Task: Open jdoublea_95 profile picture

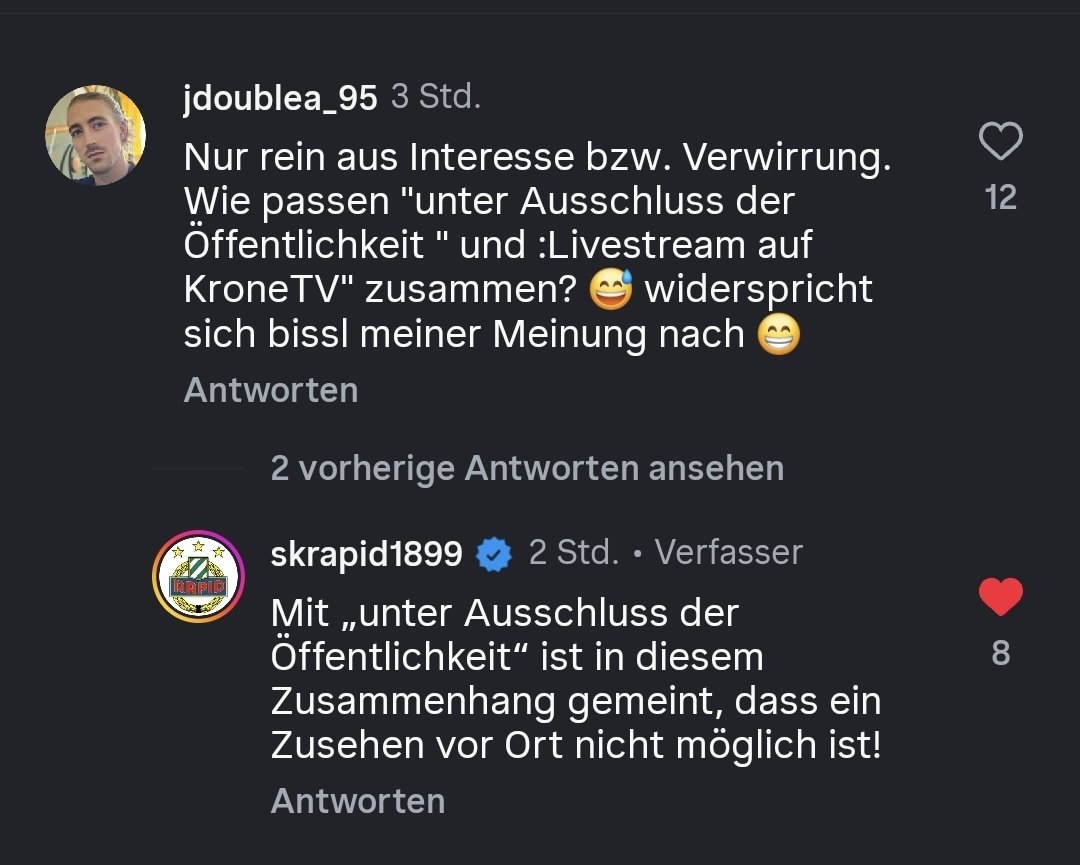Action: point(96,135)
